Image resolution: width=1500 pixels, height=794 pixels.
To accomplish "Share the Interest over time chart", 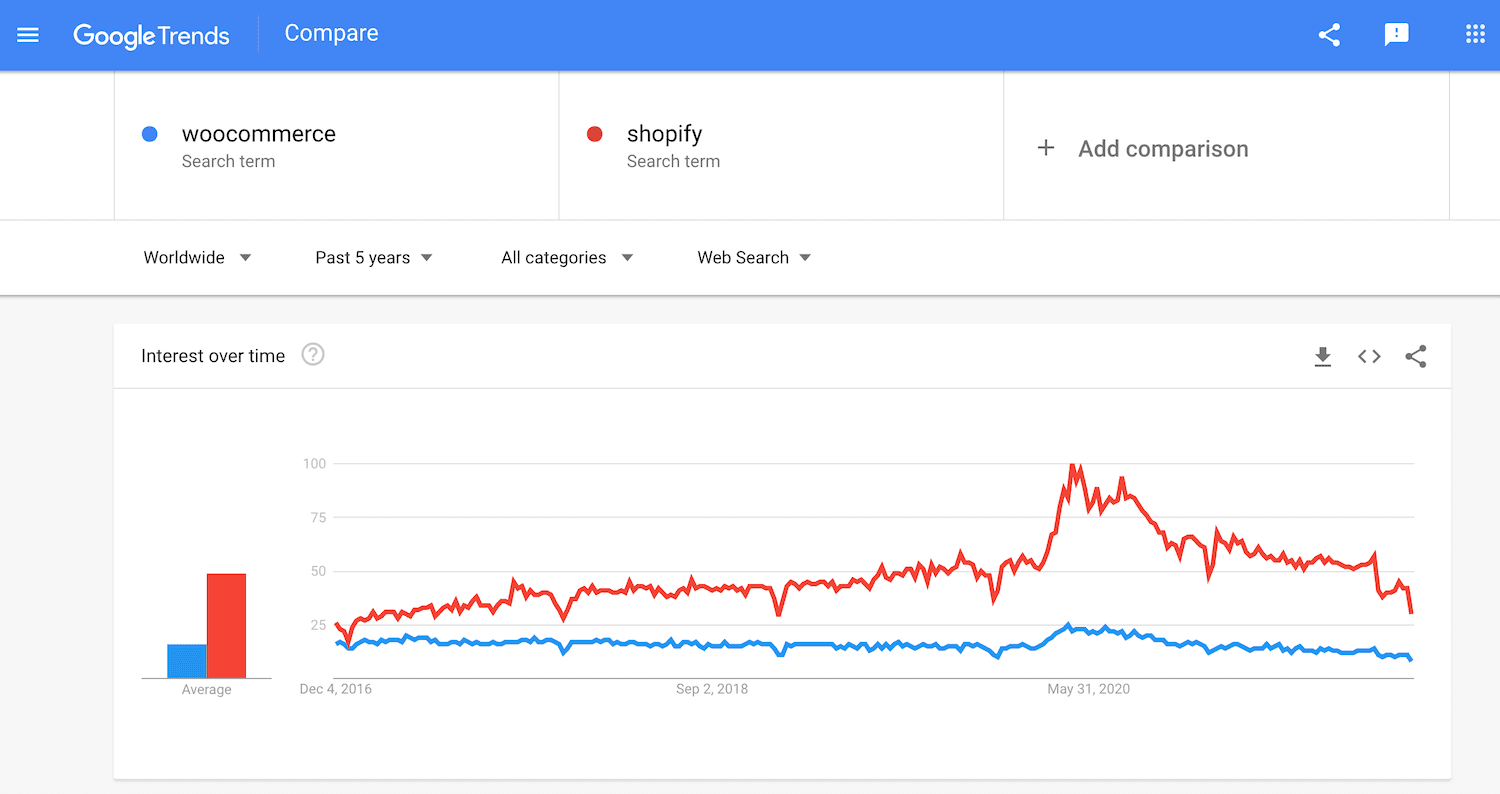I will pos(1416,355).
